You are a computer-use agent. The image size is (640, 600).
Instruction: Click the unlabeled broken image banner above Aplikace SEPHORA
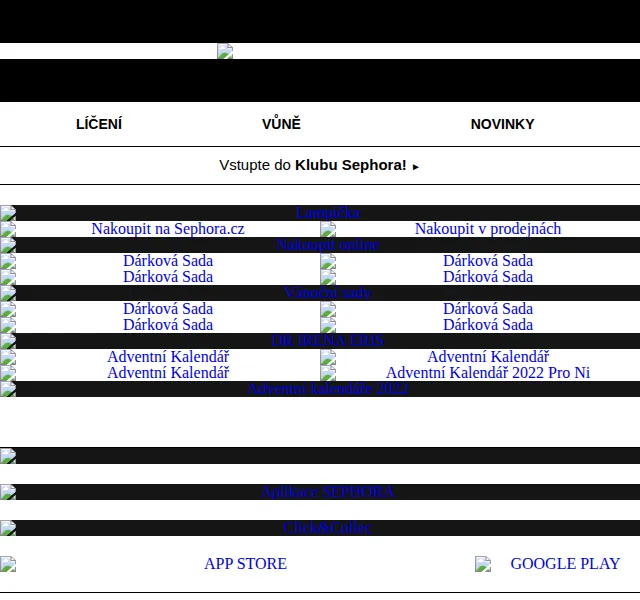[320, 456]
